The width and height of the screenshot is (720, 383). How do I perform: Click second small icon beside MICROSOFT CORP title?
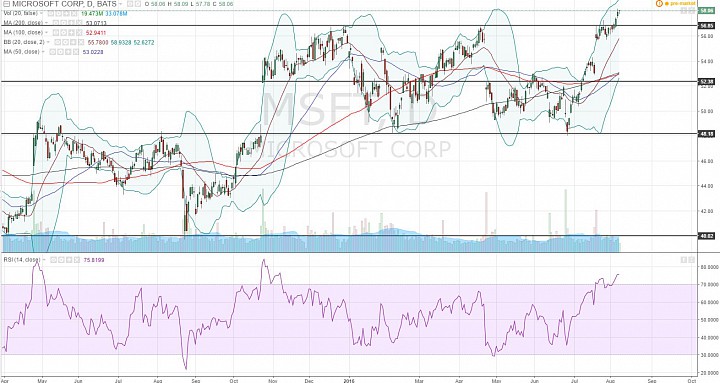138,4
